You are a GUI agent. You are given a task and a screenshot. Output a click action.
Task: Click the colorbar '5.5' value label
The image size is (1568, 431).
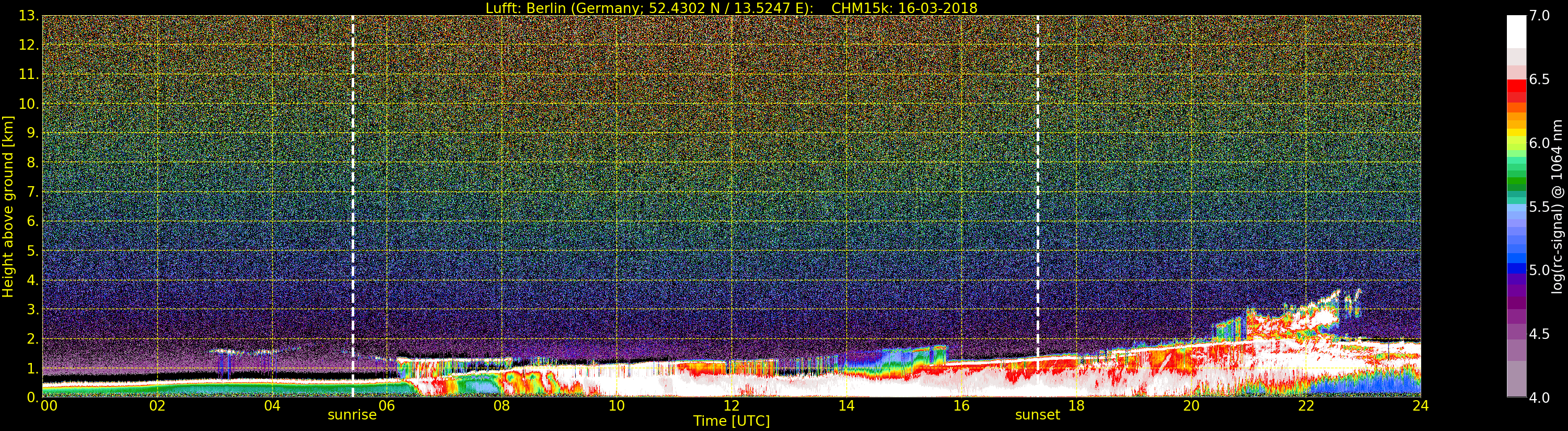pyautogui.click(x=1539, y=207)
